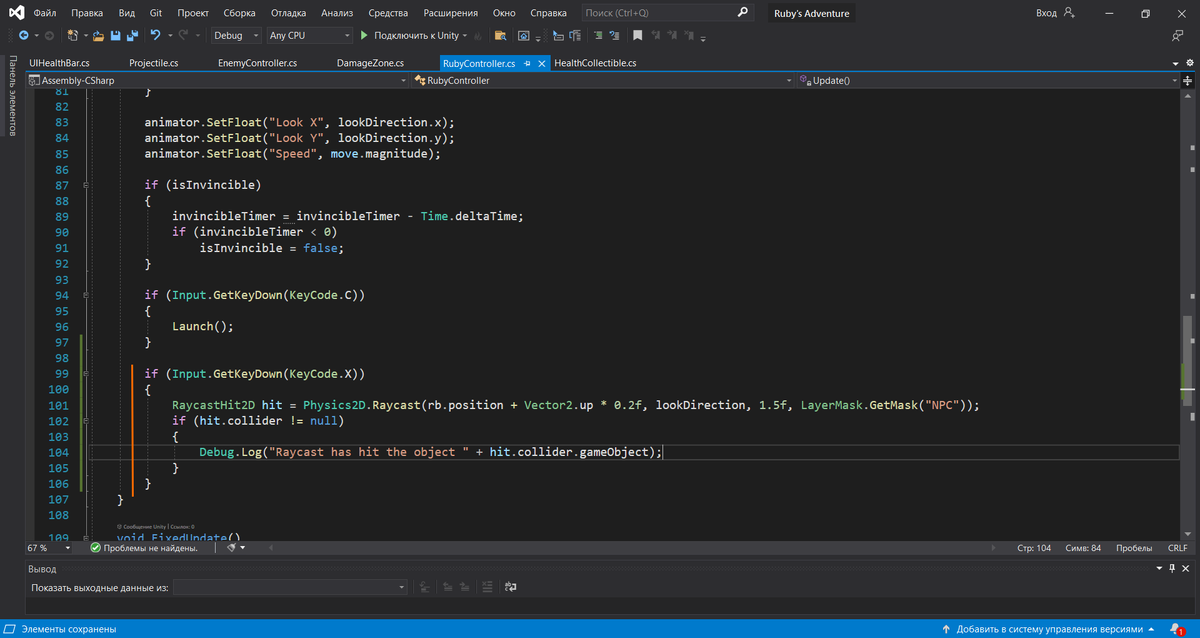Click the Подключить к Unity play icon
Viewport: 1200px width, 638px height.
(363, 35)
